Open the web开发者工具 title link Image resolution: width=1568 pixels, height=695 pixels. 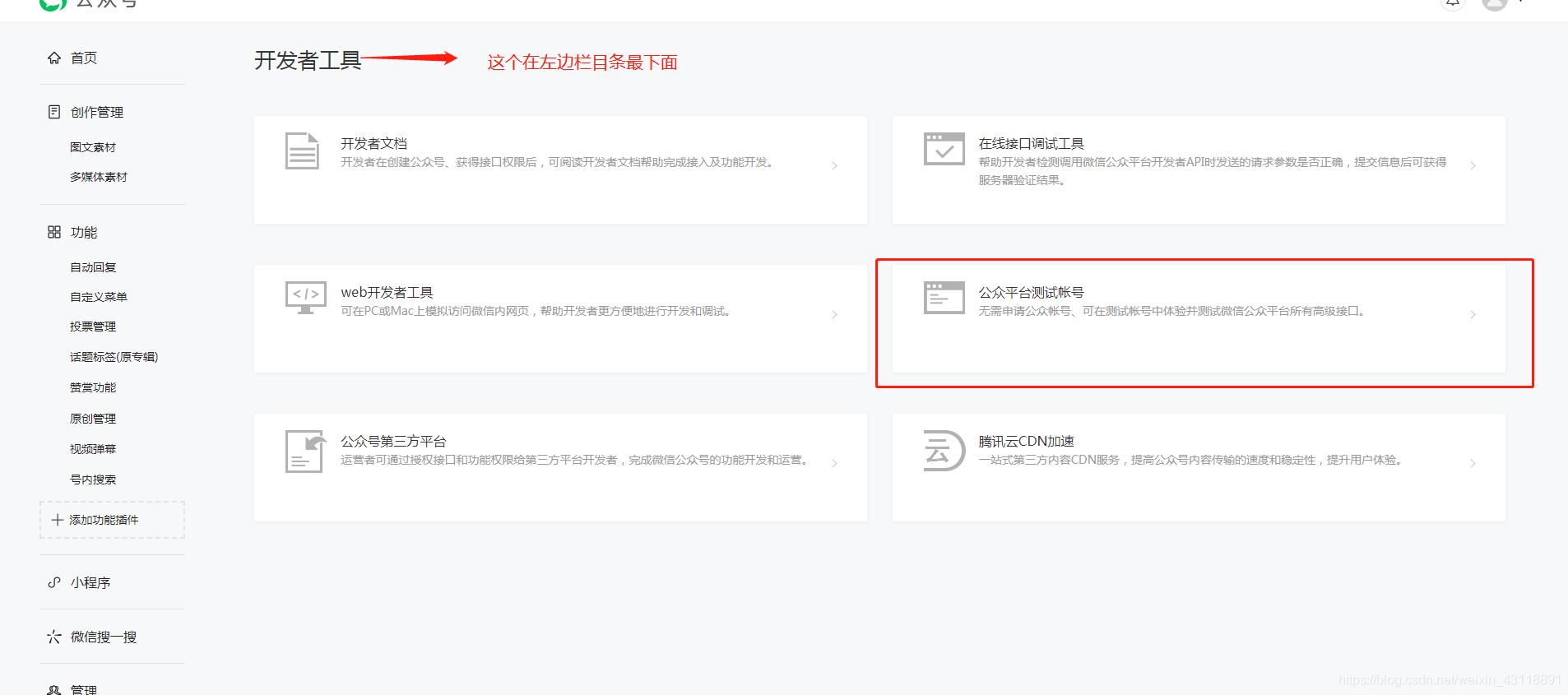pos(387,292)
